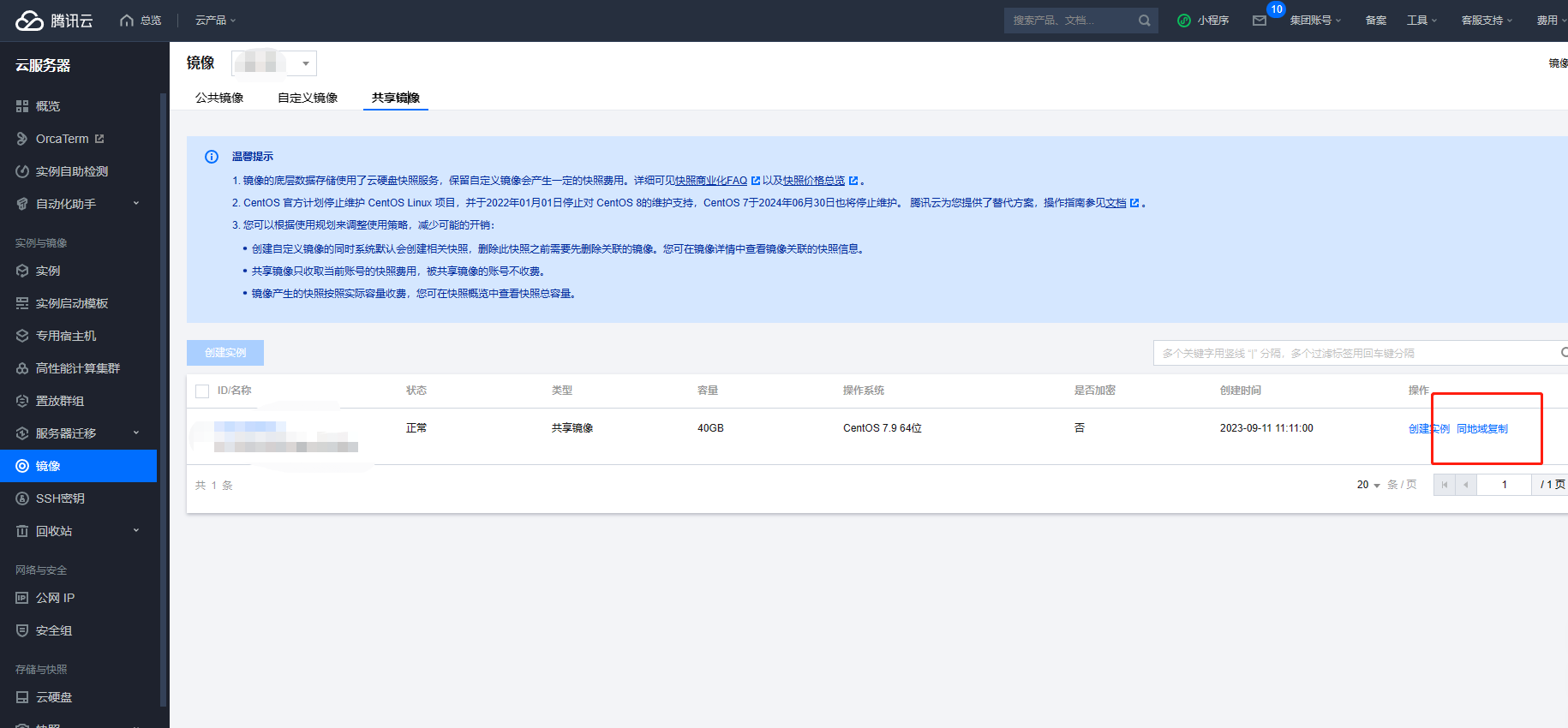This screenshot has height=728, width=1568.
Task: Click the 创建实例 button above table
Action: click(x=225, y=353)
